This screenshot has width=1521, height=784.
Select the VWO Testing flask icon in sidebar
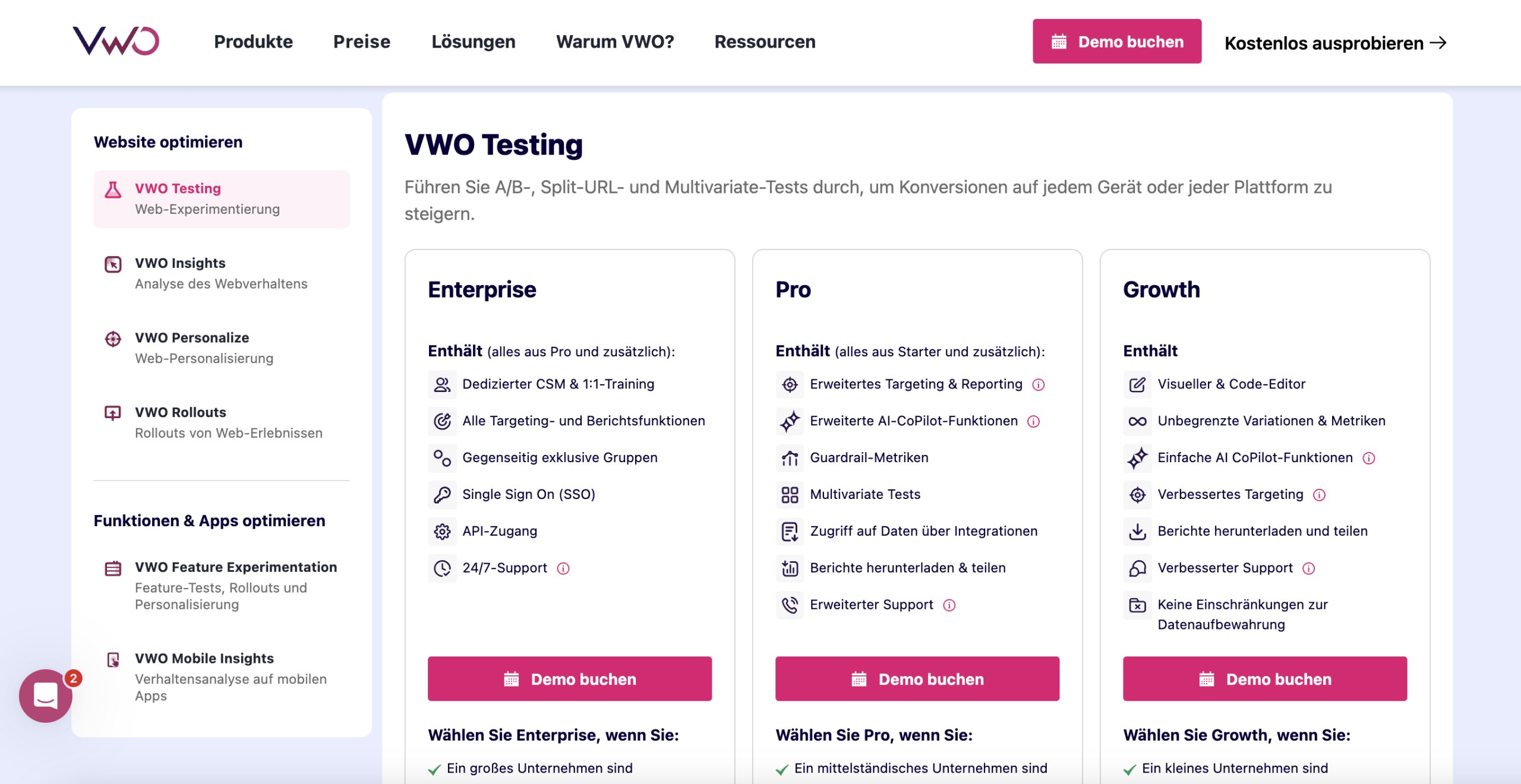pyautogui.click(x=113, y=189)
